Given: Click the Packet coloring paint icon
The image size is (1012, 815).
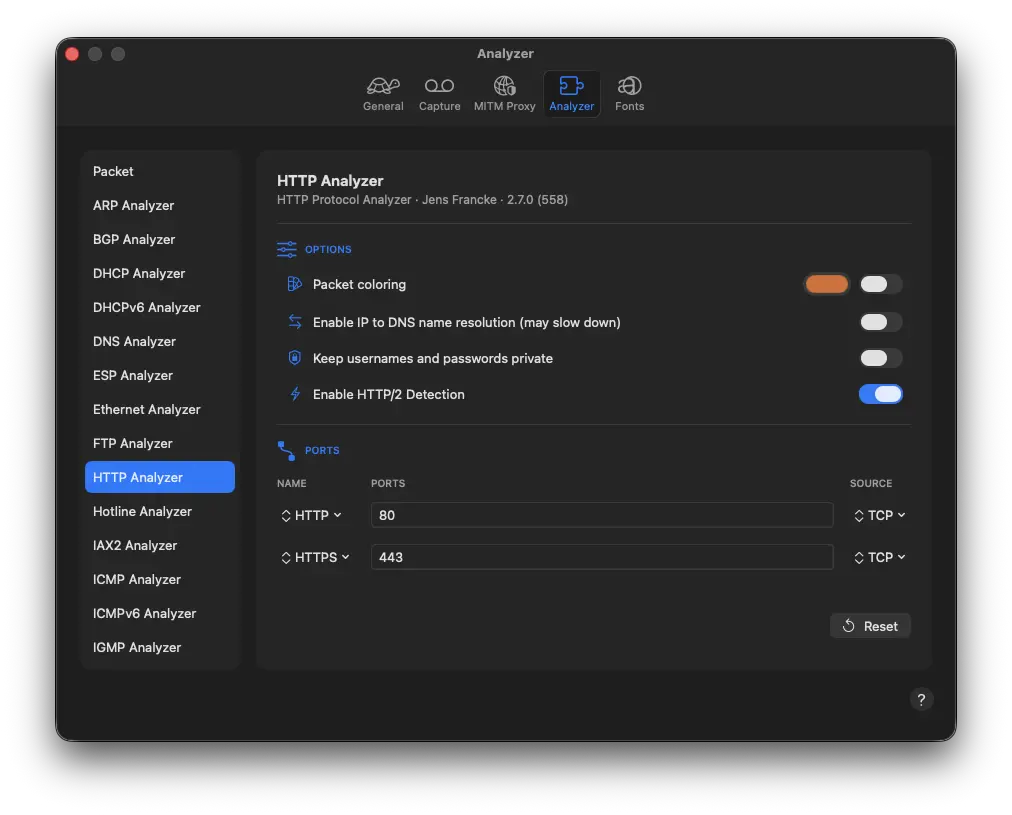Looking at the screenshot, I should (x=294, y=284).
